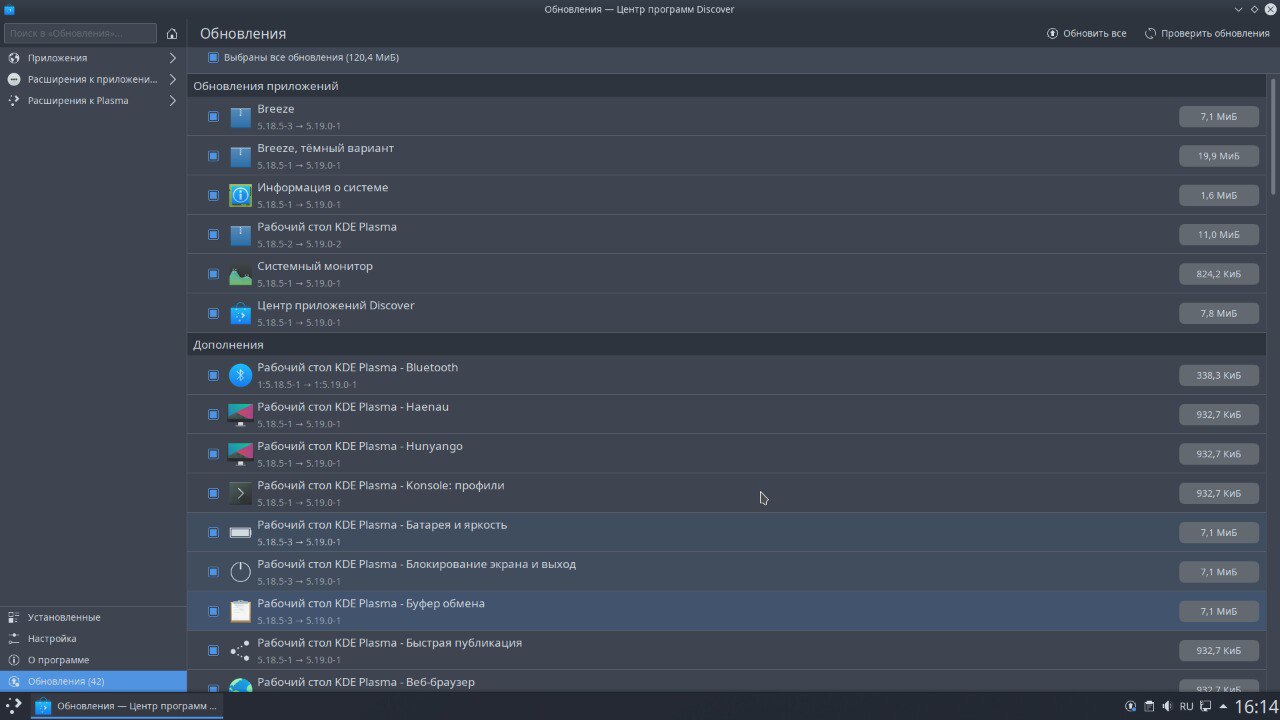Click the 7,8 МиБ size button

click(1218, 313)
